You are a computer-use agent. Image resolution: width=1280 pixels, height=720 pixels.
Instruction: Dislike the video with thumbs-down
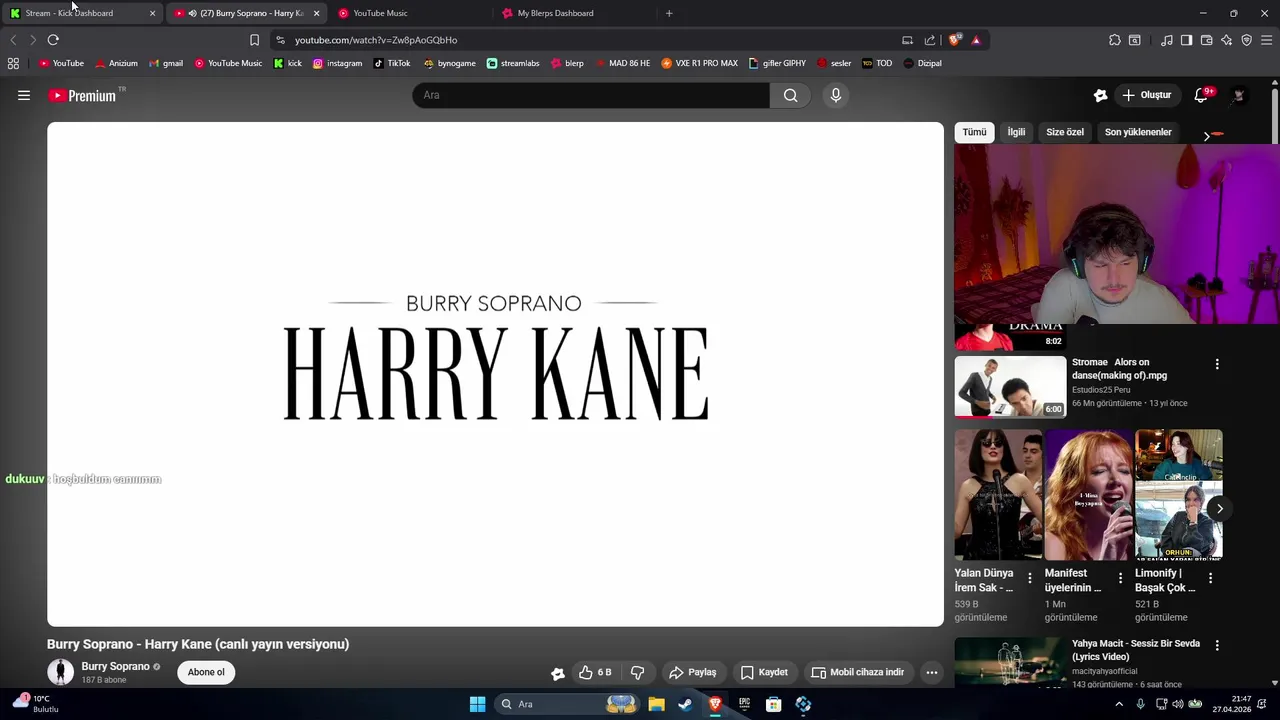(637, 672)
